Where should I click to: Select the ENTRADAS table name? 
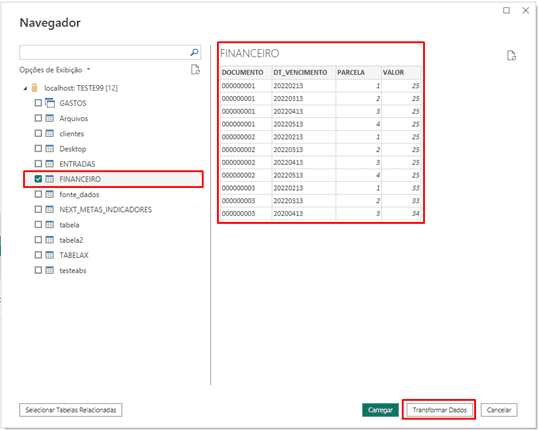(77, 164)
